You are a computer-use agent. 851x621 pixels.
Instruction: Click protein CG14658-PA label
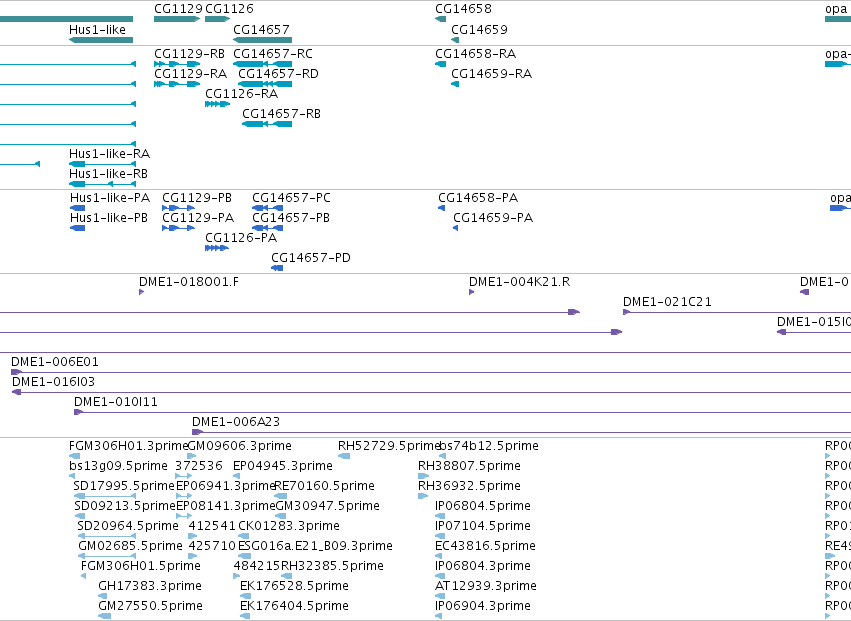click(x=478, y=198)
